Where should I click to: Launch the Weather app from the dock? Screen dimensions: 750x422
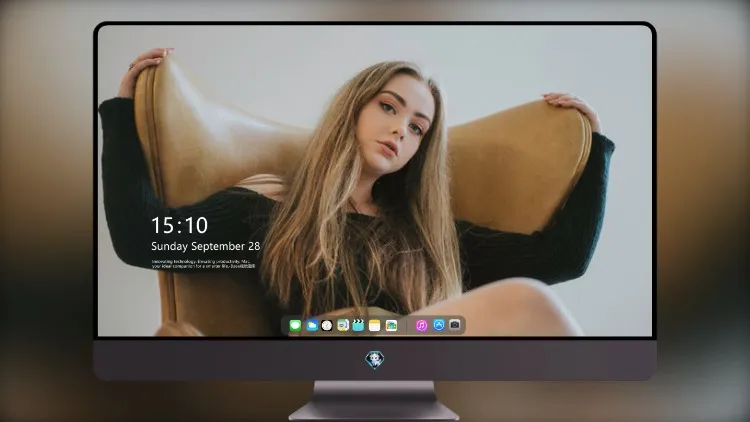[x=311, y=326]
